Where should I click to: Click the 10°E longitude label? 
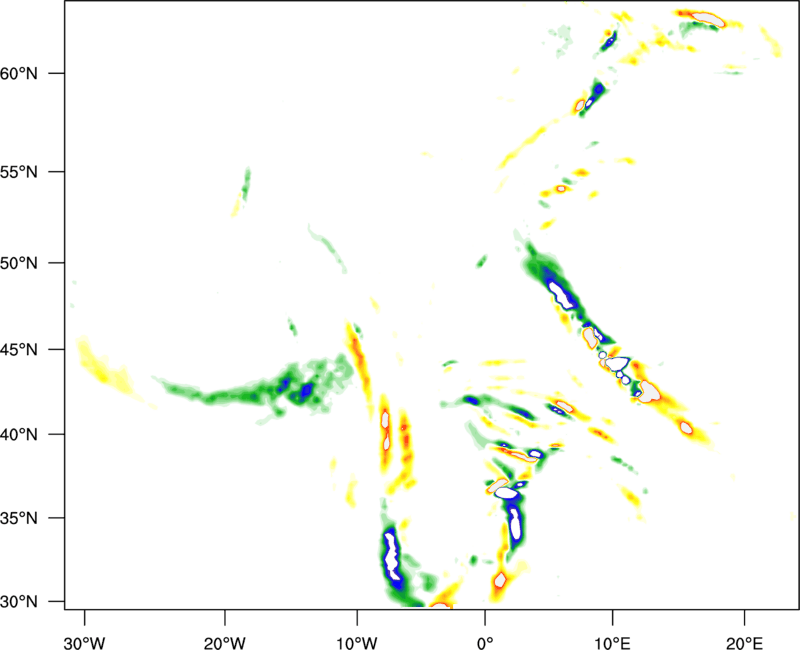[612, 643]
